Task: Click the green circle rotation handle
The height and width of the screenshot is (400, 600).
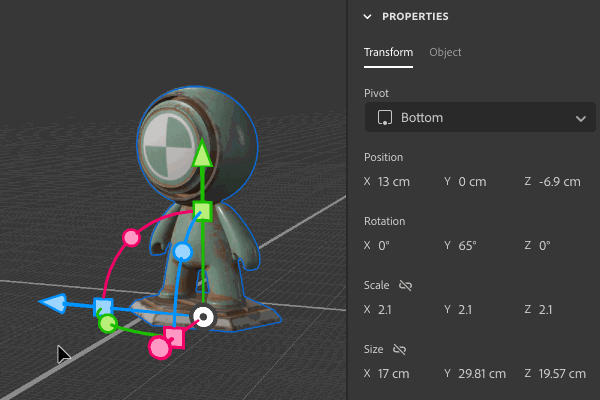Action: pos(108,324)
